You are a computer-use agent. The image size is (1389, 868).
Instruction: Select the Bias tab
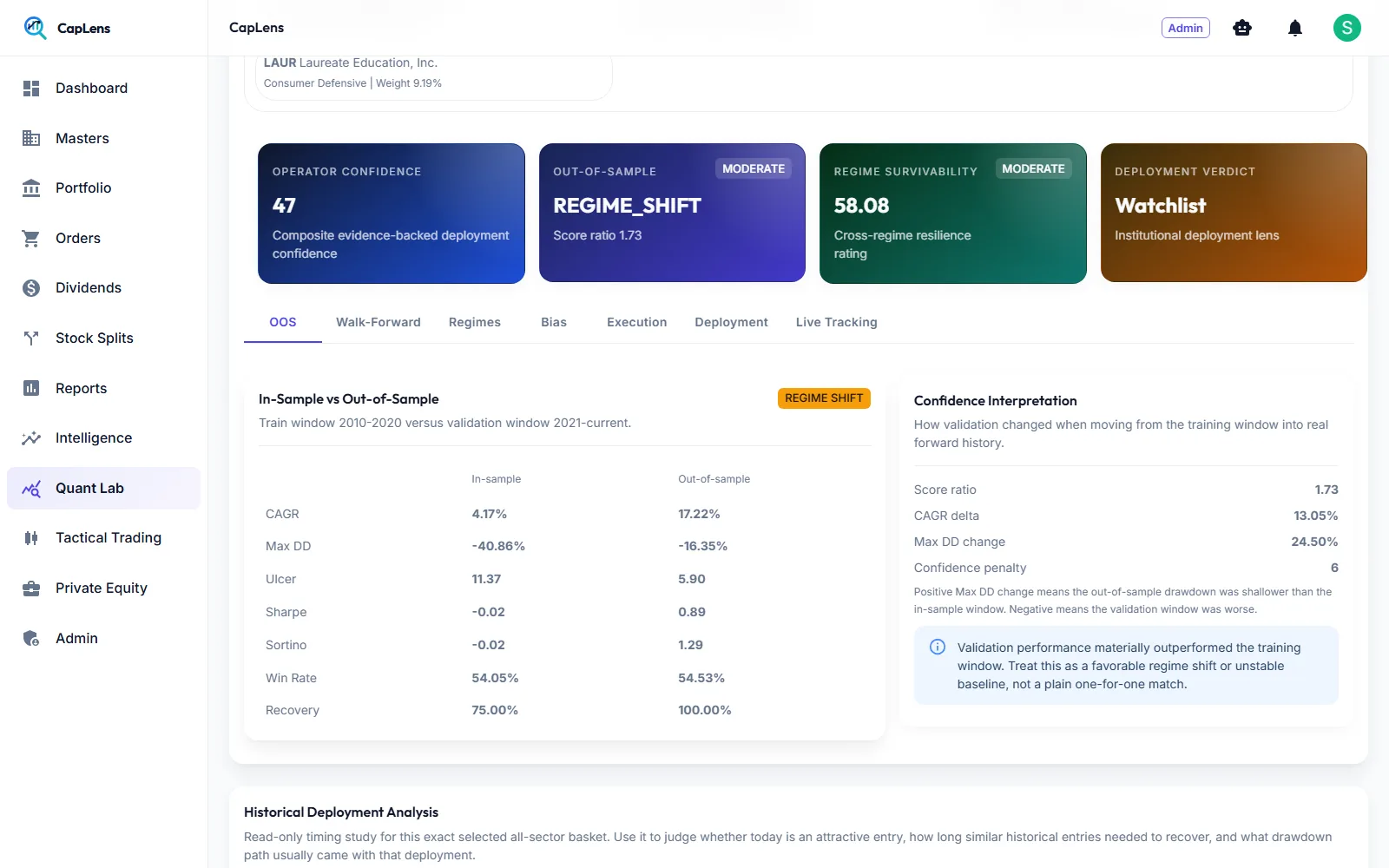pos(554,322)
